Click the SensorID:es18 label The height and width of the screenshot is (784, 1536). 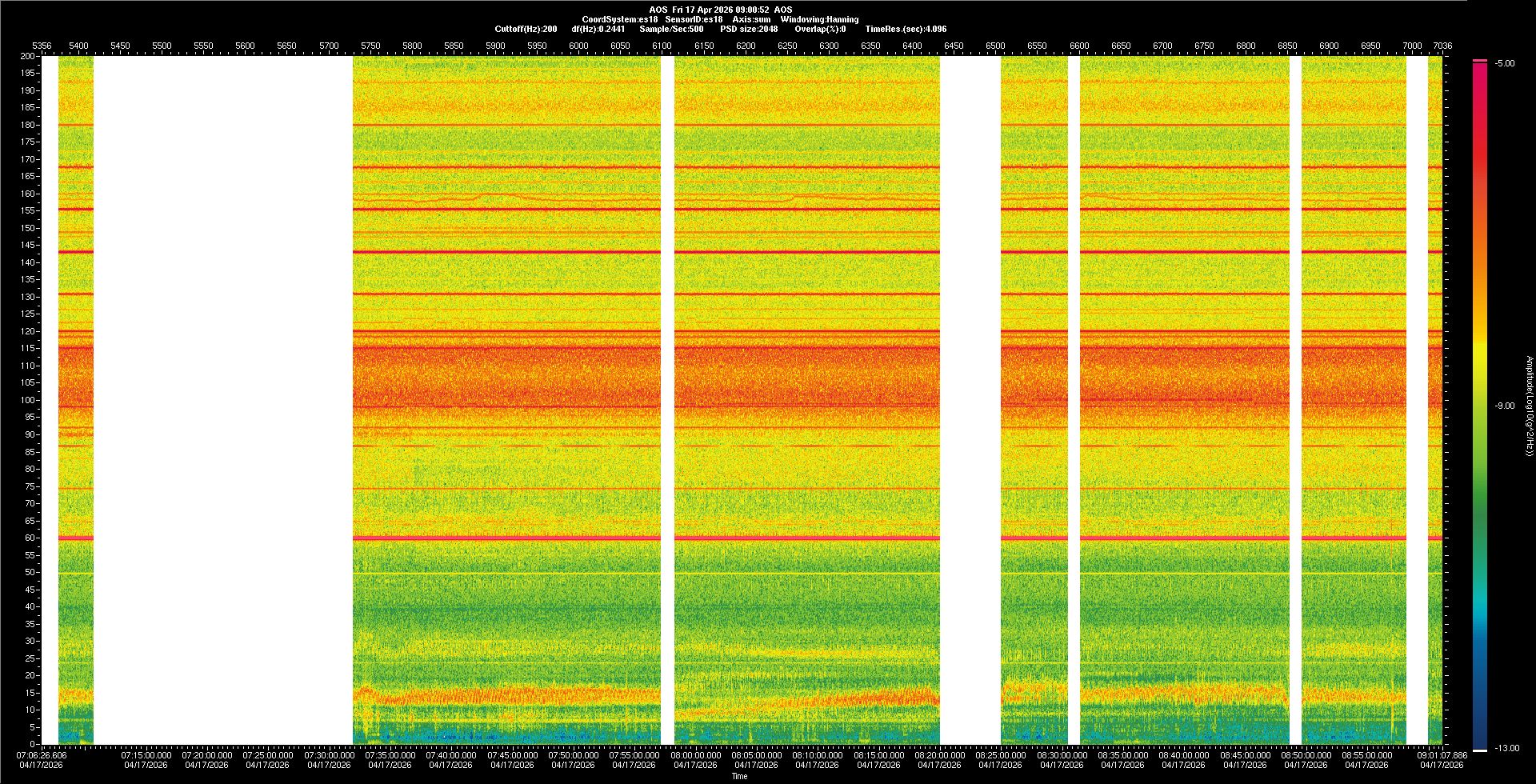click(x=694, y=19)
